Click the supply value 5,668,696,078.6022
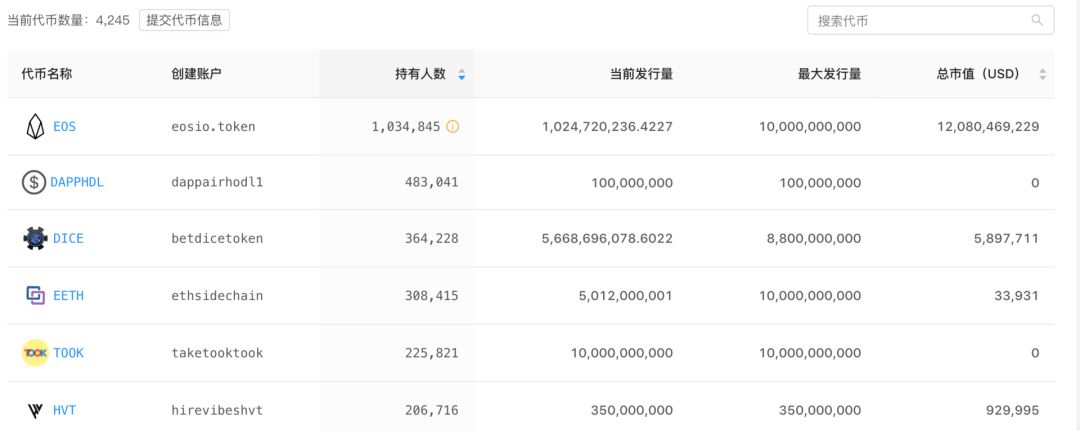Image resolution: width=1080 pixels, height=431 pixels. (608, 238)
